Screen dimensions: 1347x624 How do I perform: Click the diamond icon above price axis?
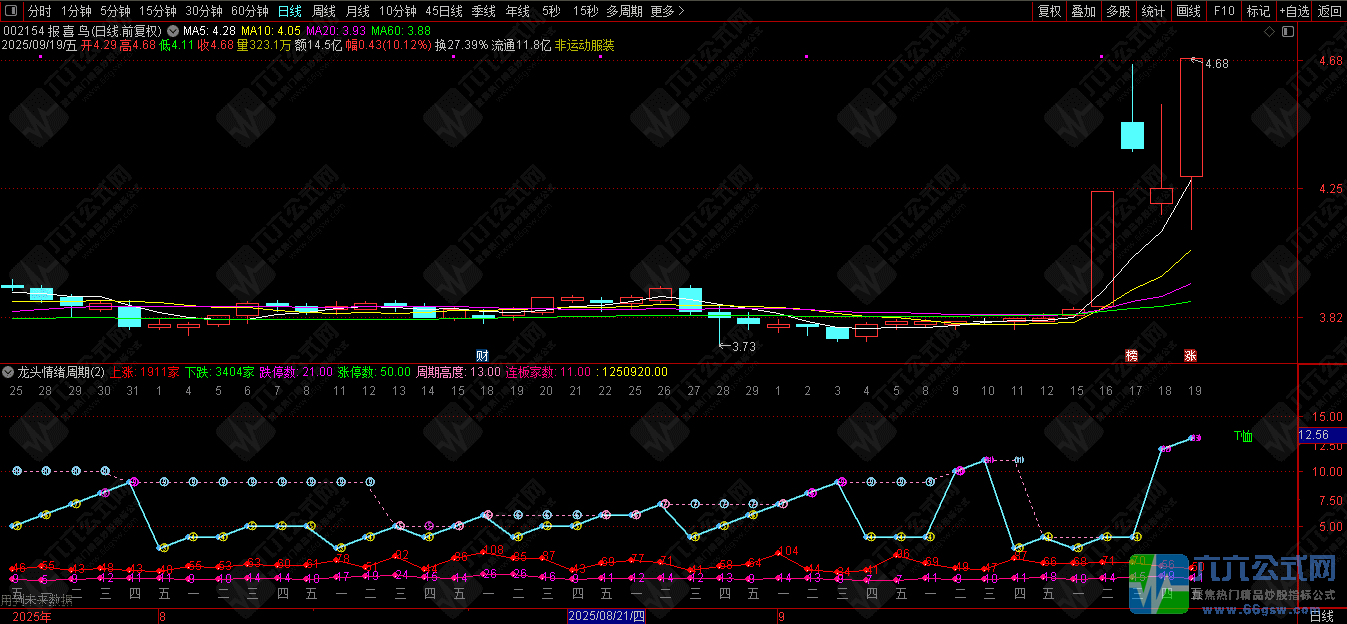click(x=1269, y=32)
